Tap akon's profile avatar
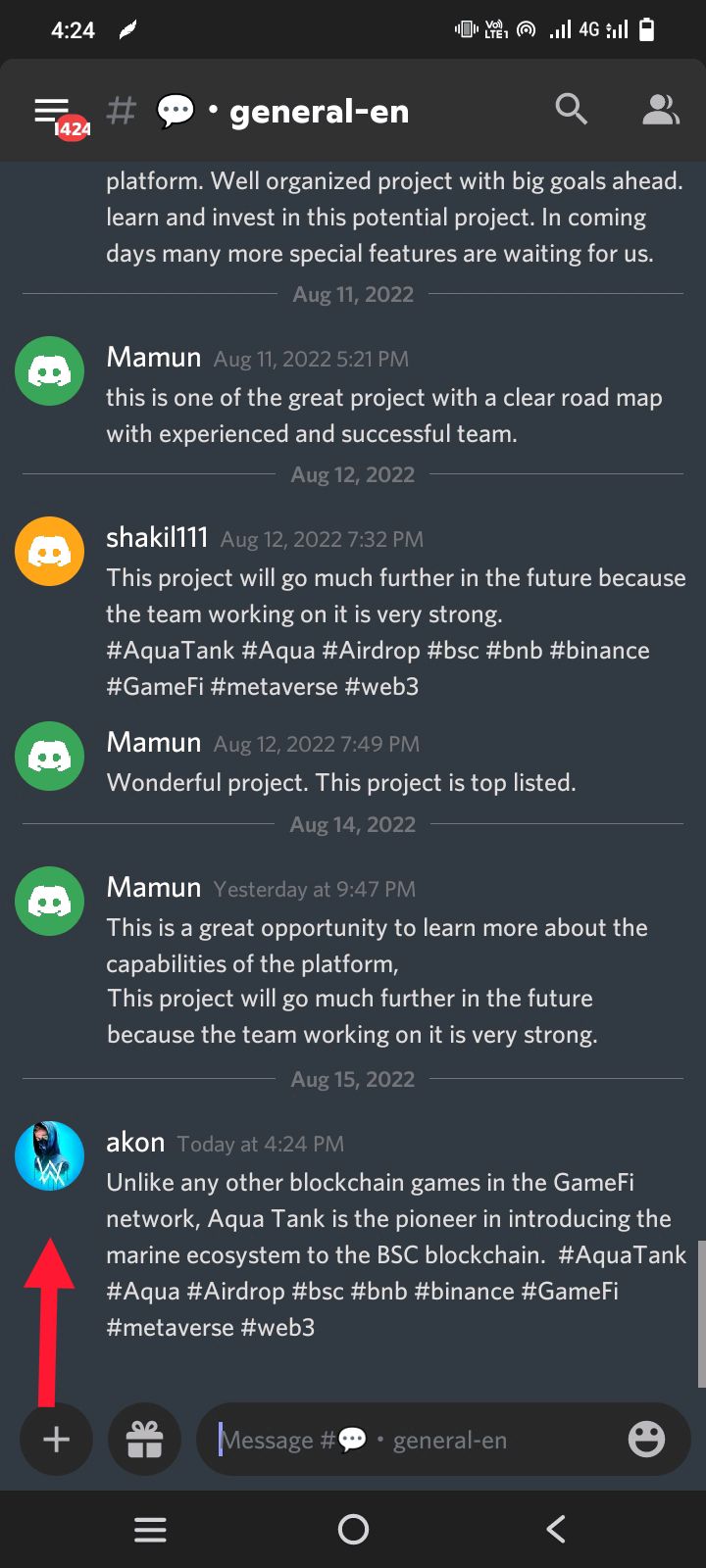 [x=49, y=1155]
